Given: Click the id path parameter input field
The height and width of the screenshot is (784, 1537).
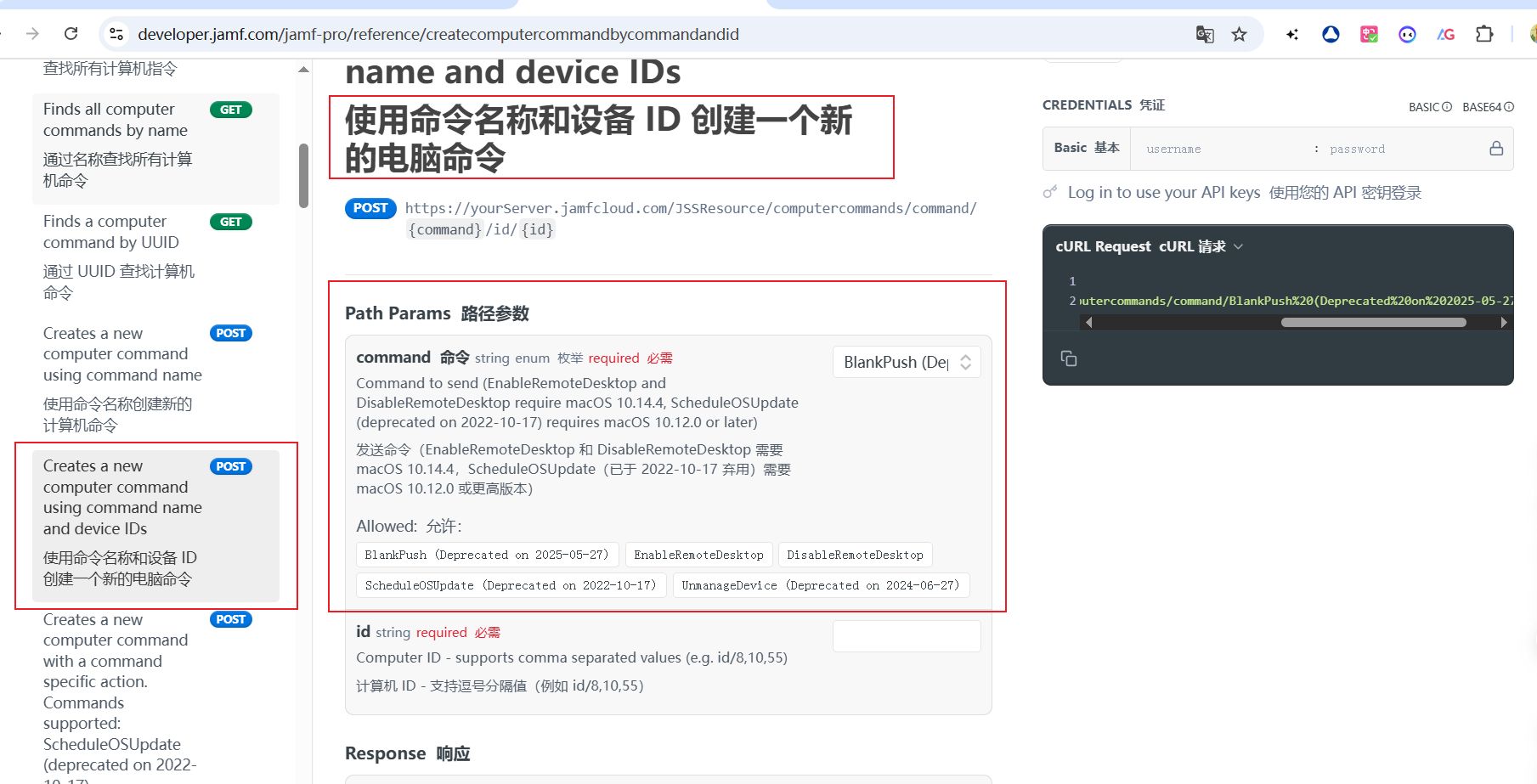Looking at the screenshot, I should [907, 636].
